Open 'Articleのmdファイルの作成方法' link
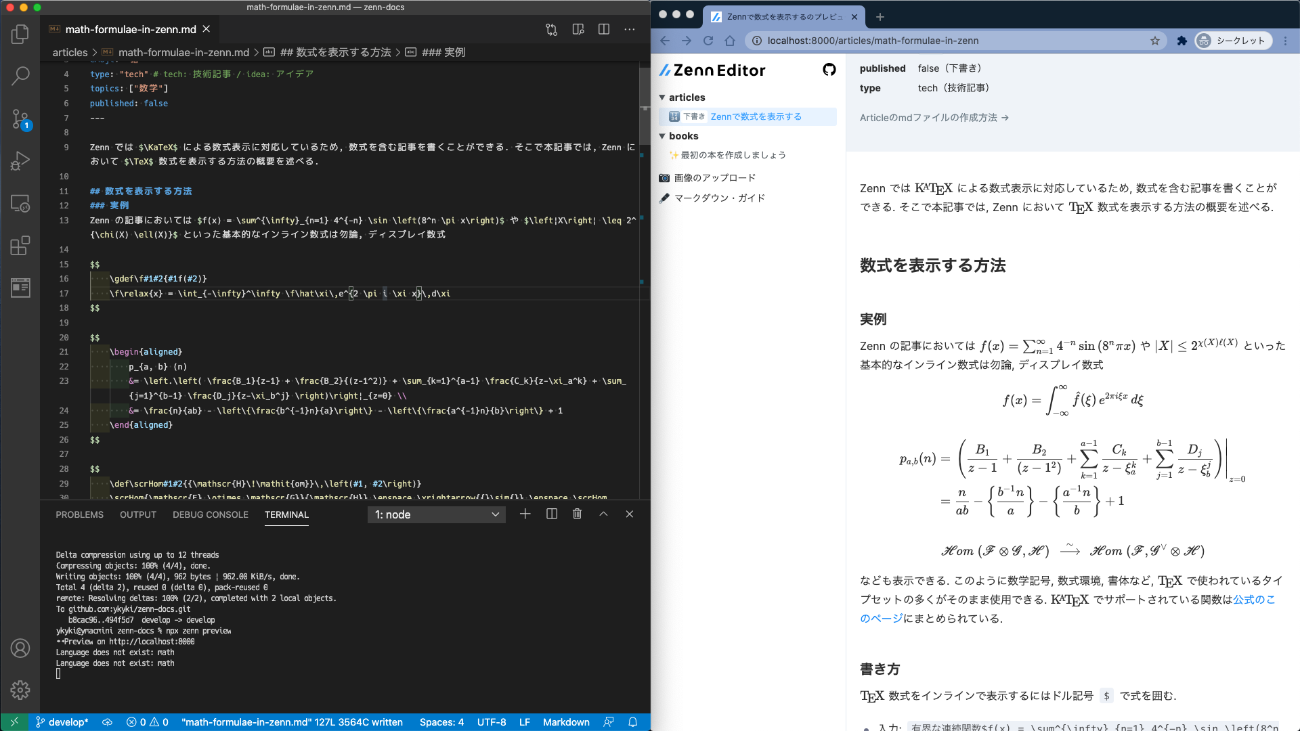 click(934, 117)
